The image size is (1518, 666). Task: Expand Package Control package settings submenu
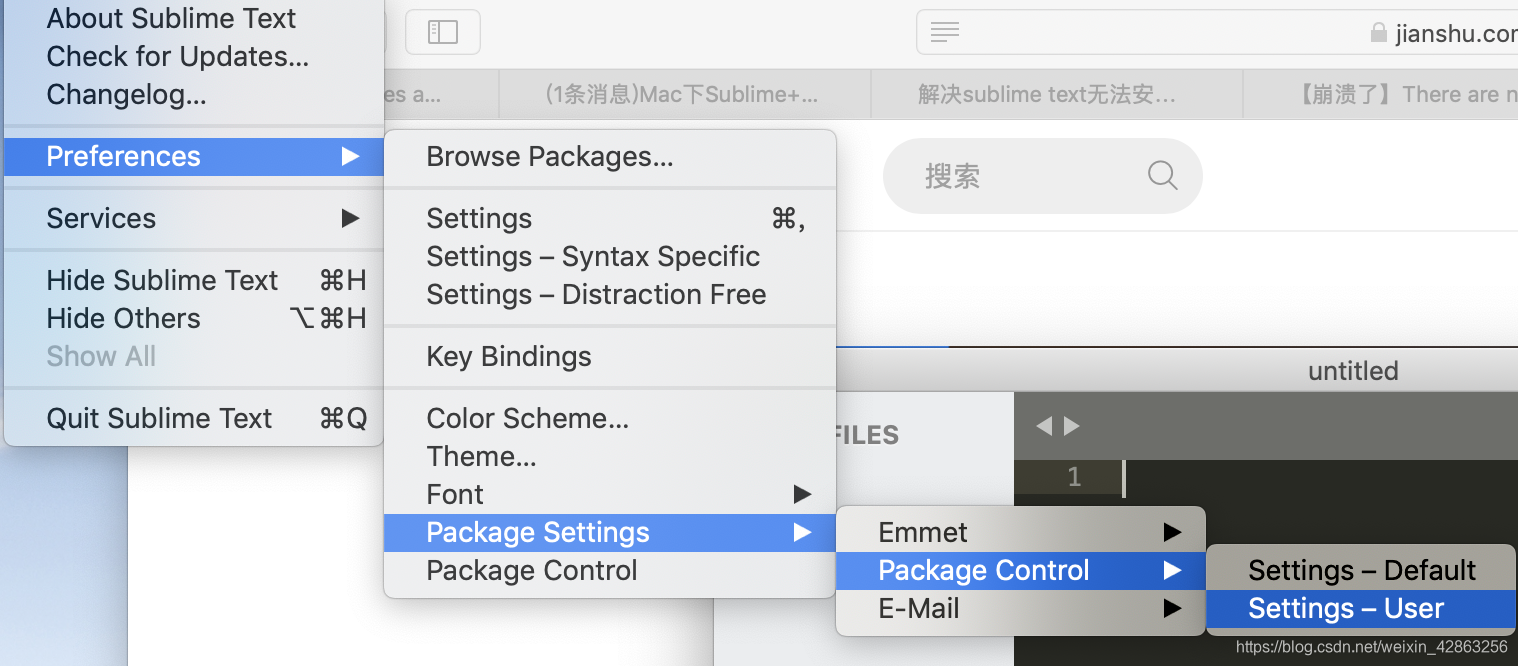click(x=1021, y=570)
